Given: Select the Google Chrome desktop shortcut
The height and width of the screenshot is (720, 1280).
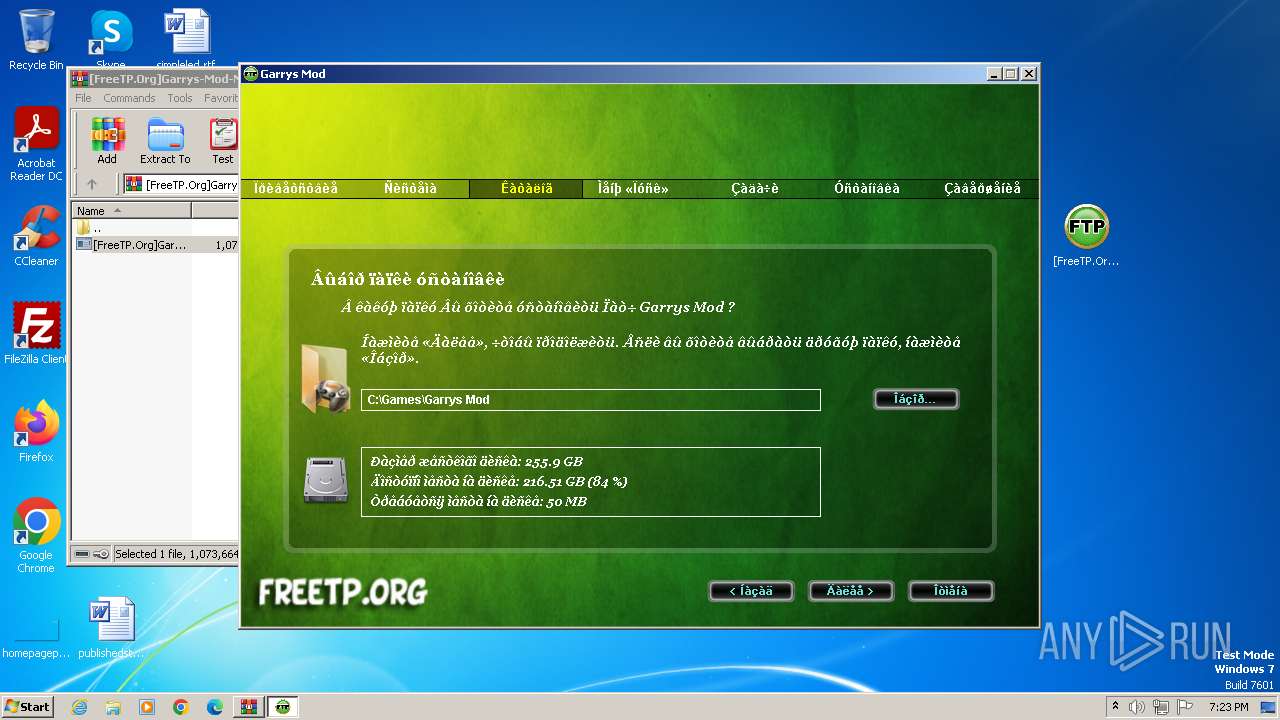Looking at the screenshot, I should pyautogui.click(x=36, y=536).
